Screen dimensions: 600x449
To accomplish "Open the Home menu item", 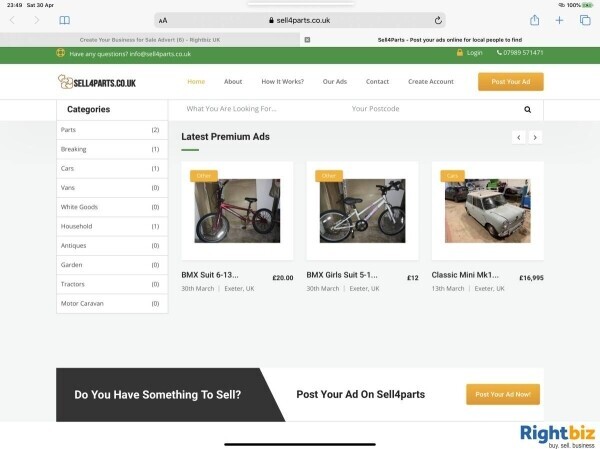I will 196,82.
